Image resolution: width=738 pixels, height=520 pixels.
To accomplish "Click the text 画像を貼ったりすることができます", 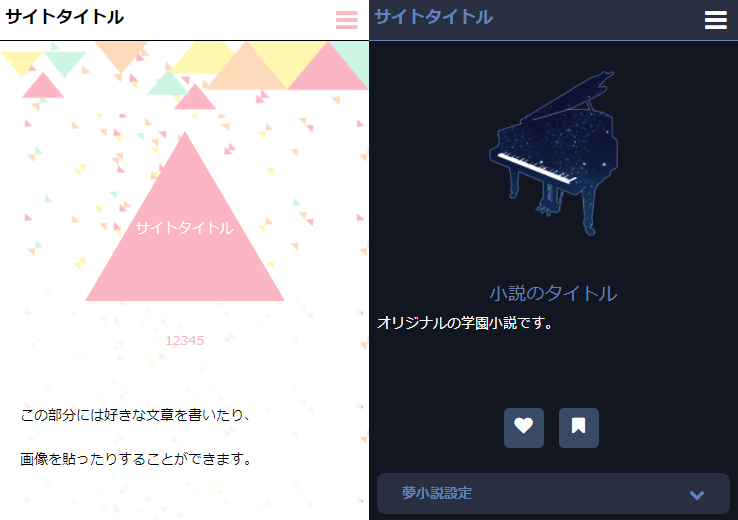I will 136,459.
